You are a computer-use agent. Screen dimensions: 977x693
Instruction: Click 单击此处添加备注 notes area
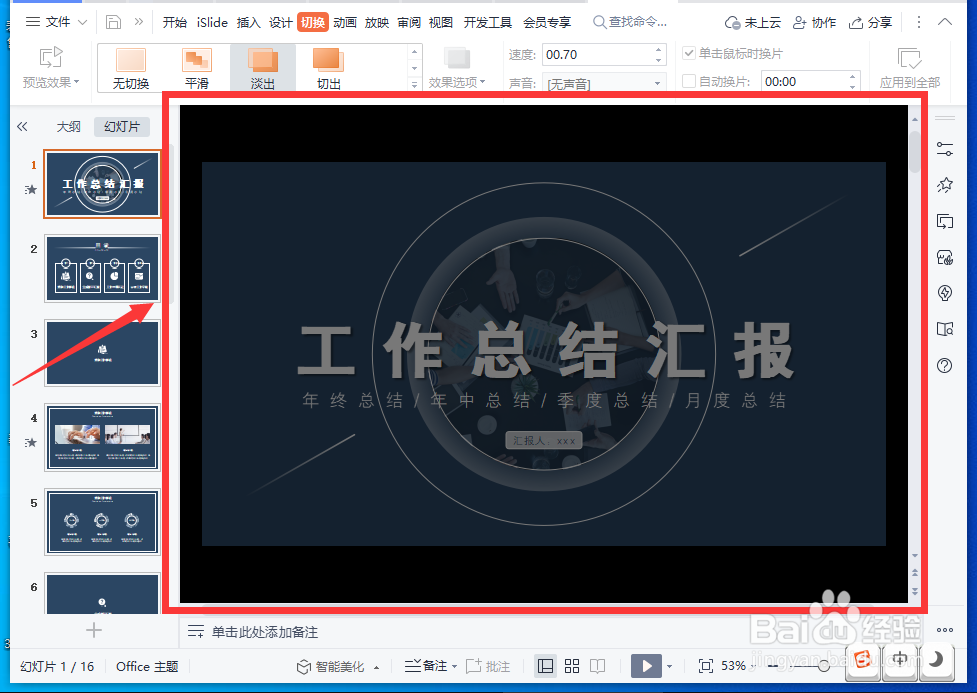(265, 632)
